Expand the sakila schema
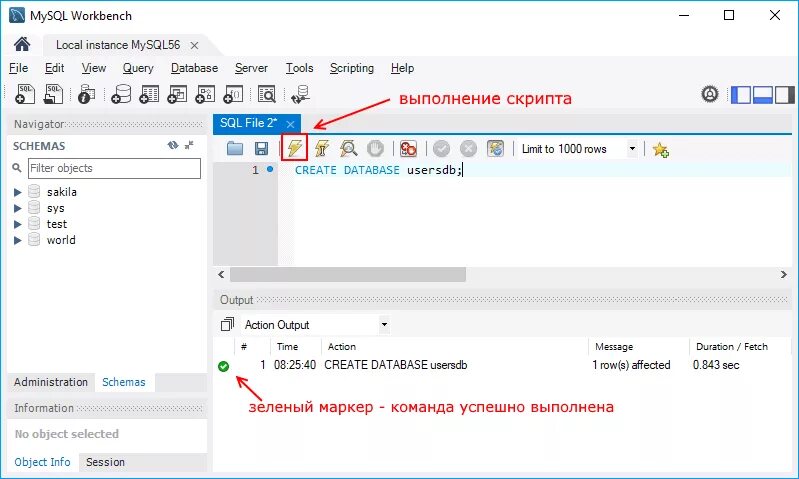The width and height of the screenshot is (799, 479). click(x=17, y=192)
